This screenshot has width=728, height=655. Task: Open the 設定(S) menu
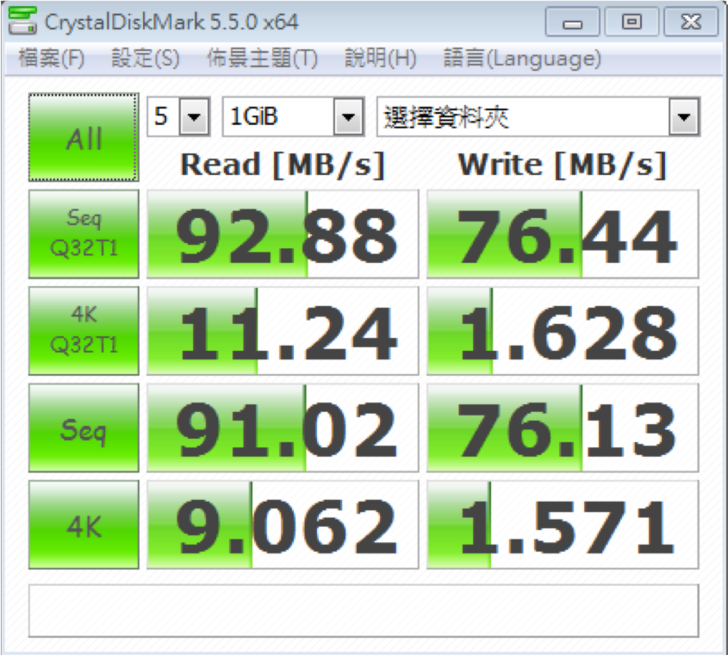click(145, 58)
